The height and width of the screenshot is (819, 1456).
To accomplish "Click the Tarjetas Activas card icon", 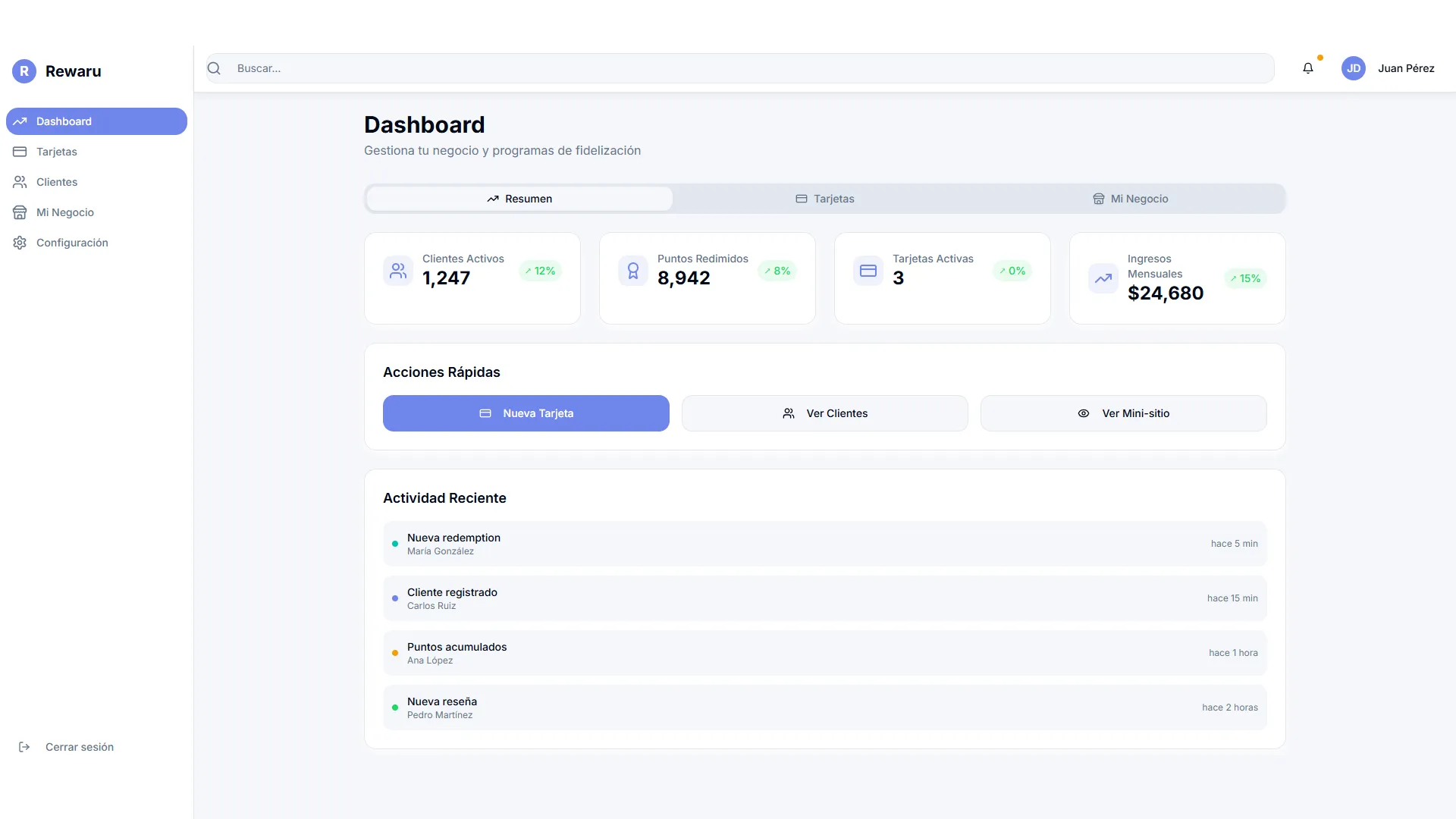I will coord(868,271).
